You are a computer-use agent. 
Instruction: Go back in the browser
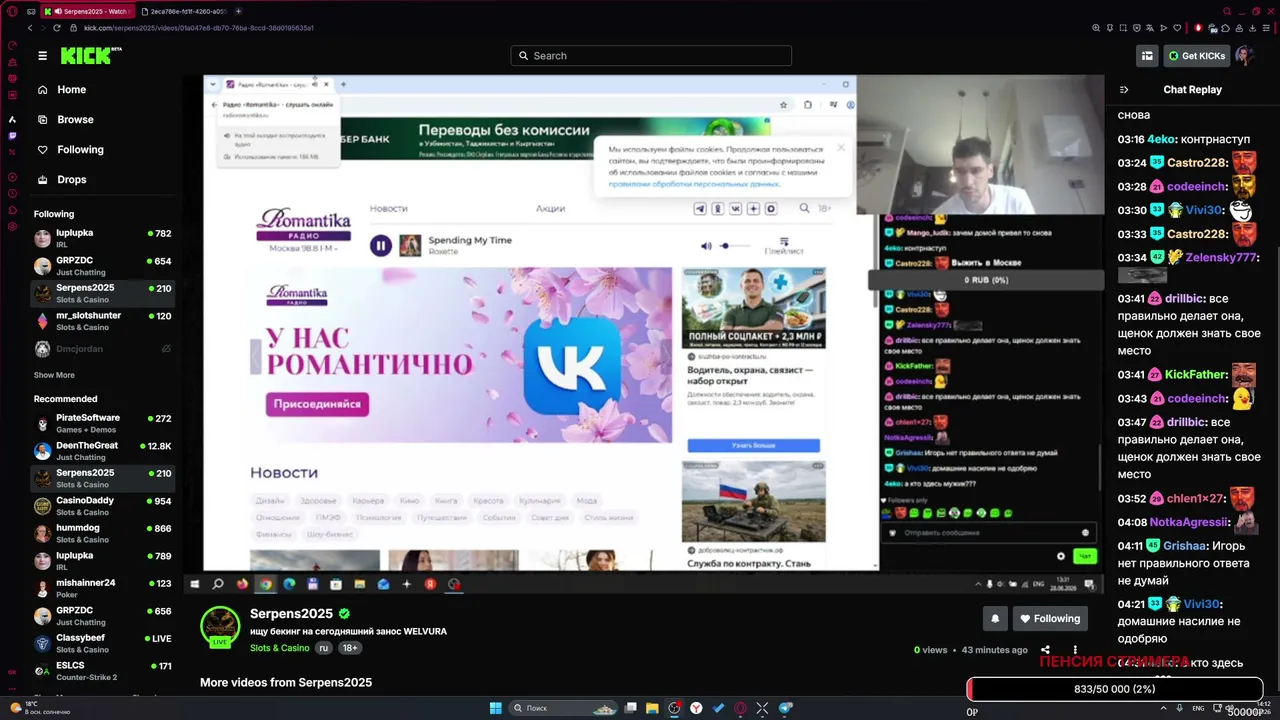[x=30, y=28]
